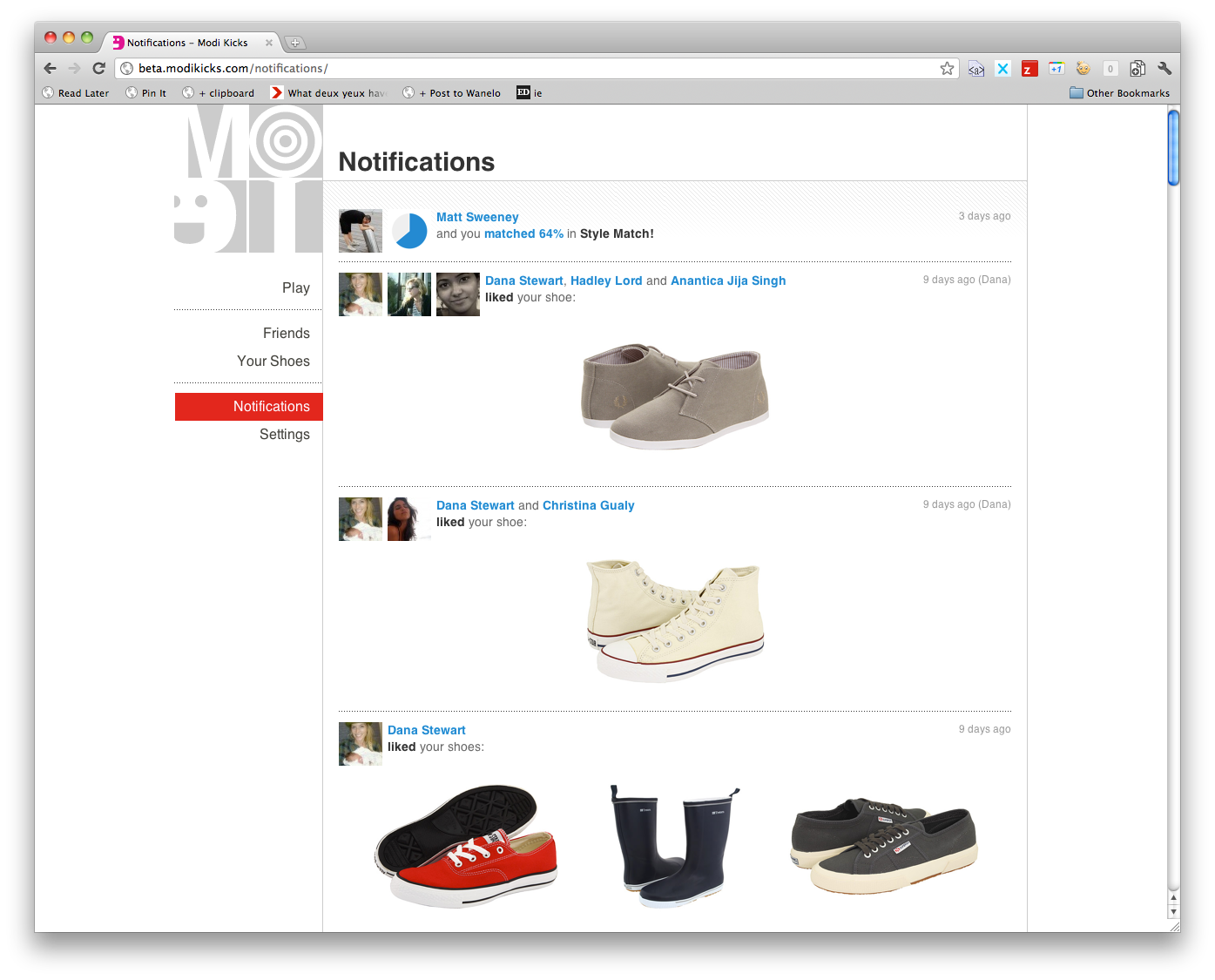Click the Zotero extension icon
The image size is (1215, 980).
point(1029,68)
